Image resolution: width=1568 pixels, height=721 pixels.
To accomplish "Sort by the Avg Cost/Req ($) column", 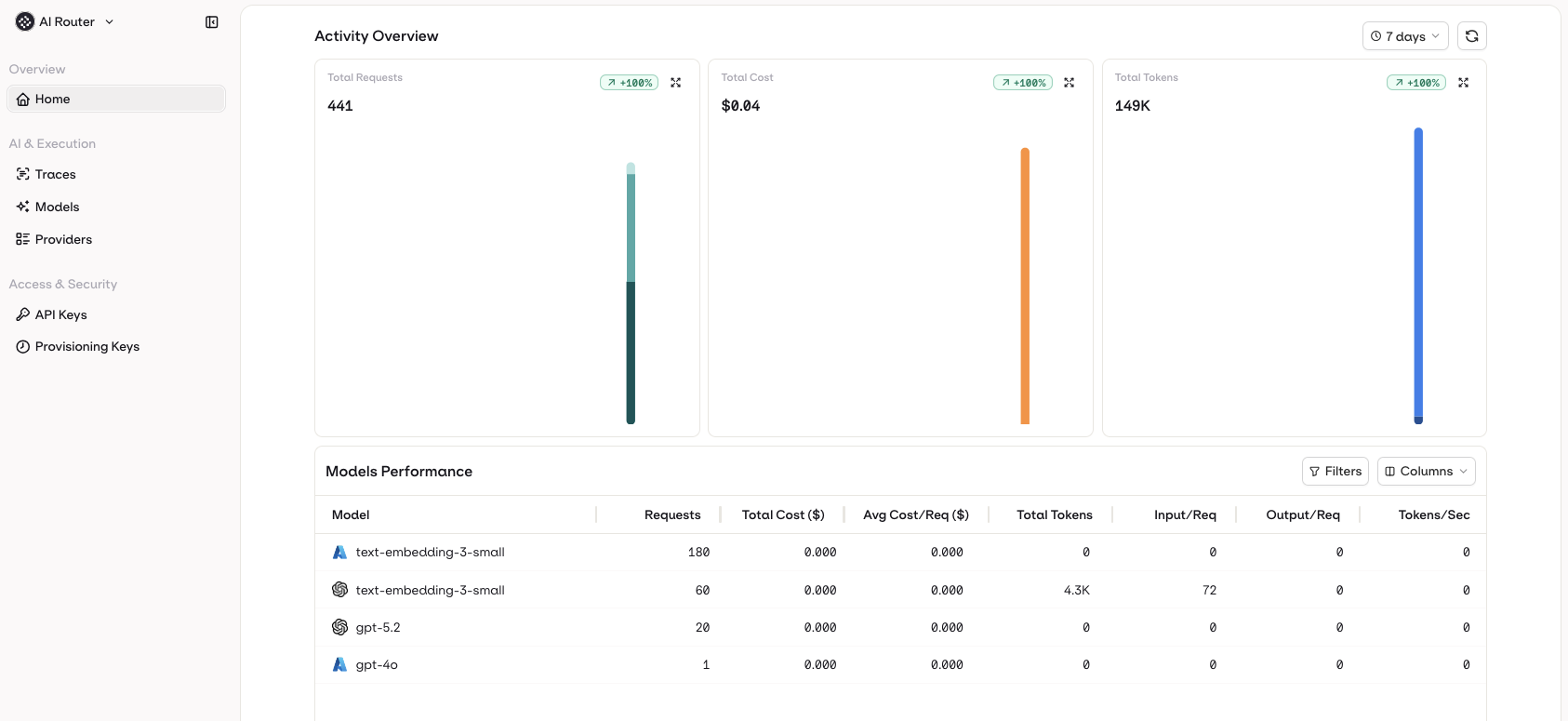I will (916, 514).
